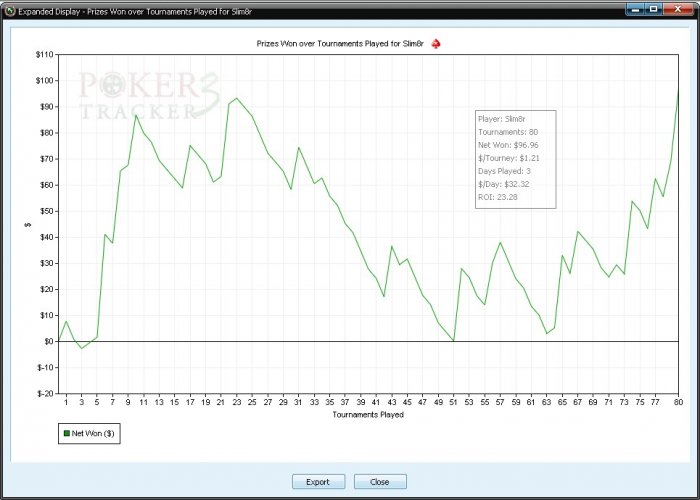Click the final data point at tournament 80

[x=678, y=90]
